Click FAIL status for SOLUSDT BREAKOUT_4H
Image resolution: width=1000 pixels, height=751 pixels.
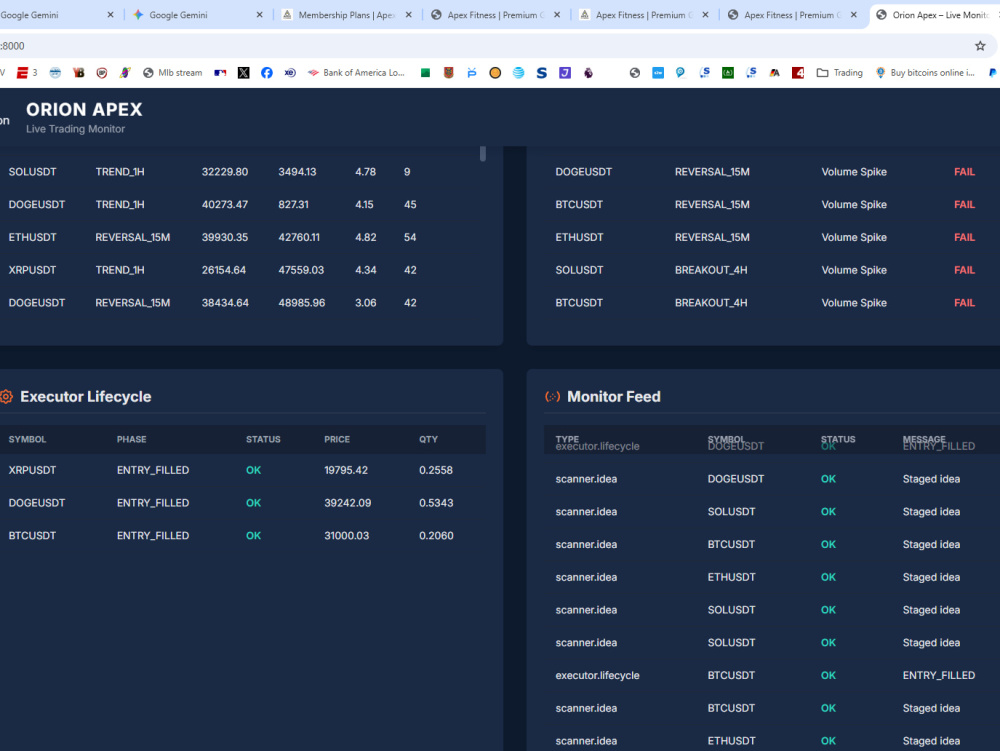click(x=964, y=270)
